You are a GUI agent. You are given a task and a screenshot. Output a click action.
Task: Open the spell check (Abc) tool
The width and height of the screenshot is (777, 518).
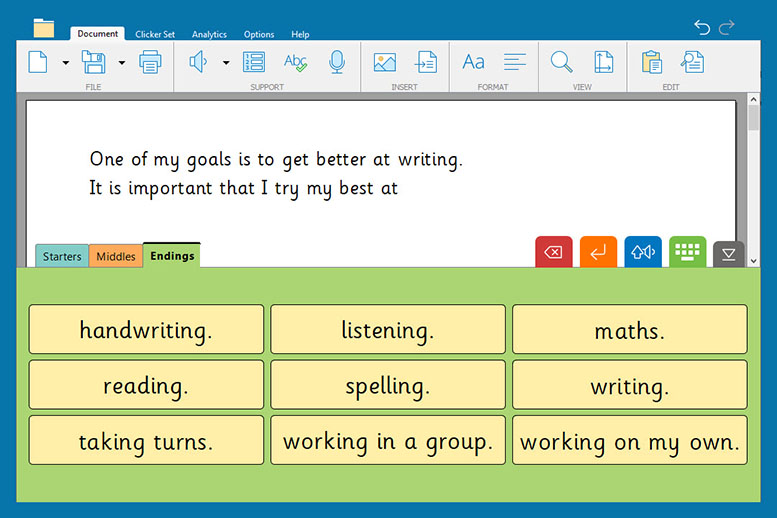pyautogui.click(x=295, y=62)
